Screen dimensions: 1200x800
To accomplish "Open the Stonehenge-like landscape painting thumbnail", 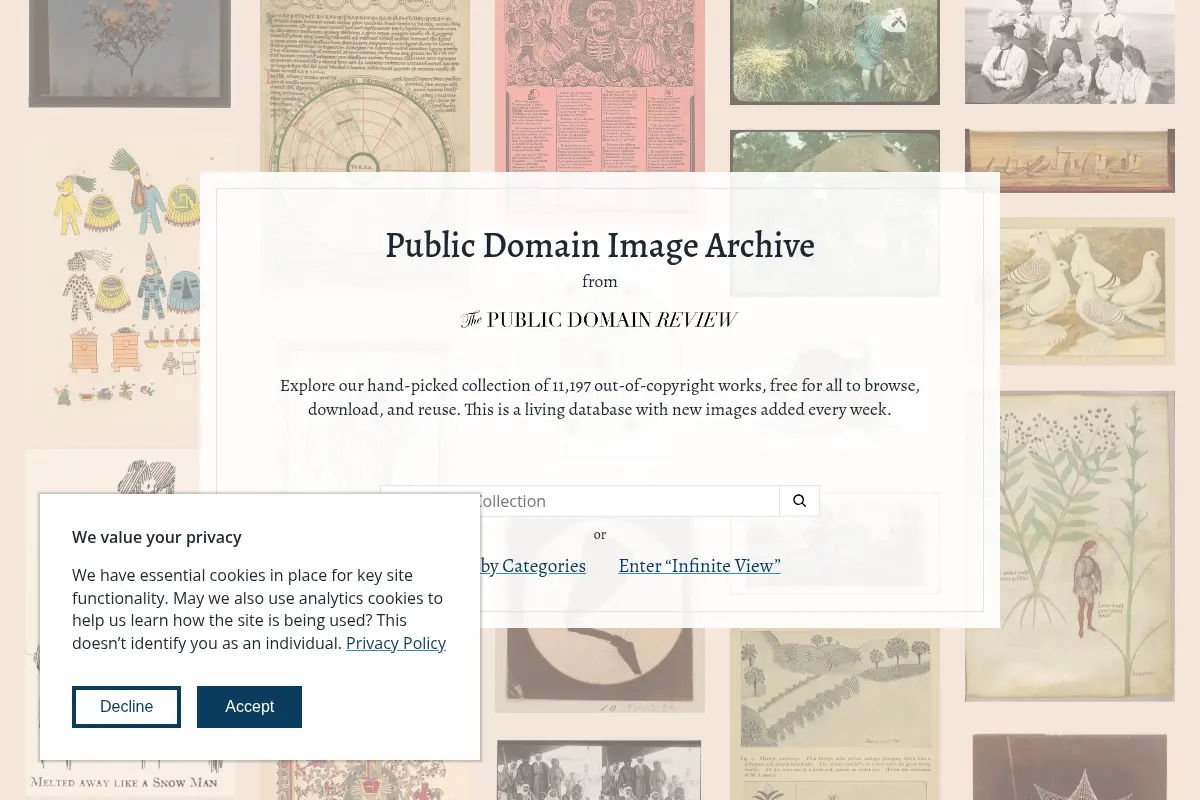I will pos(1070,161).
